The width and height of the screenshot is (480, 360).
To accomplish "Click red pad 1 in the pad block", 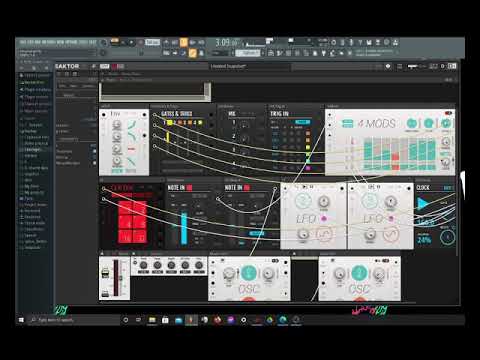I will tap(126, 208).
